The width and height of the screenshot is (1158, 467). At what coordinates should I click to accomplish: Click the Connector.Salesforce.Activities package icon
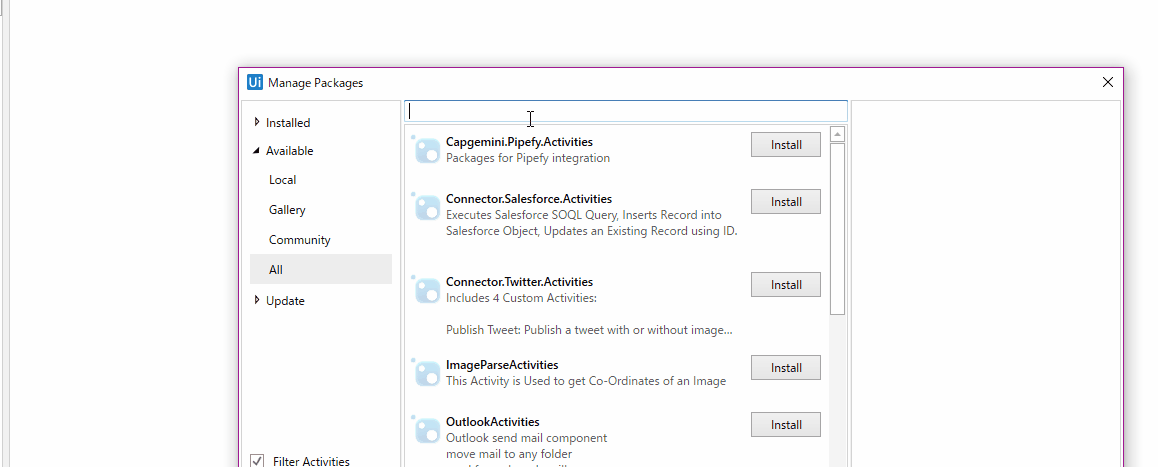pyautogui.click(x=426, y=206)
